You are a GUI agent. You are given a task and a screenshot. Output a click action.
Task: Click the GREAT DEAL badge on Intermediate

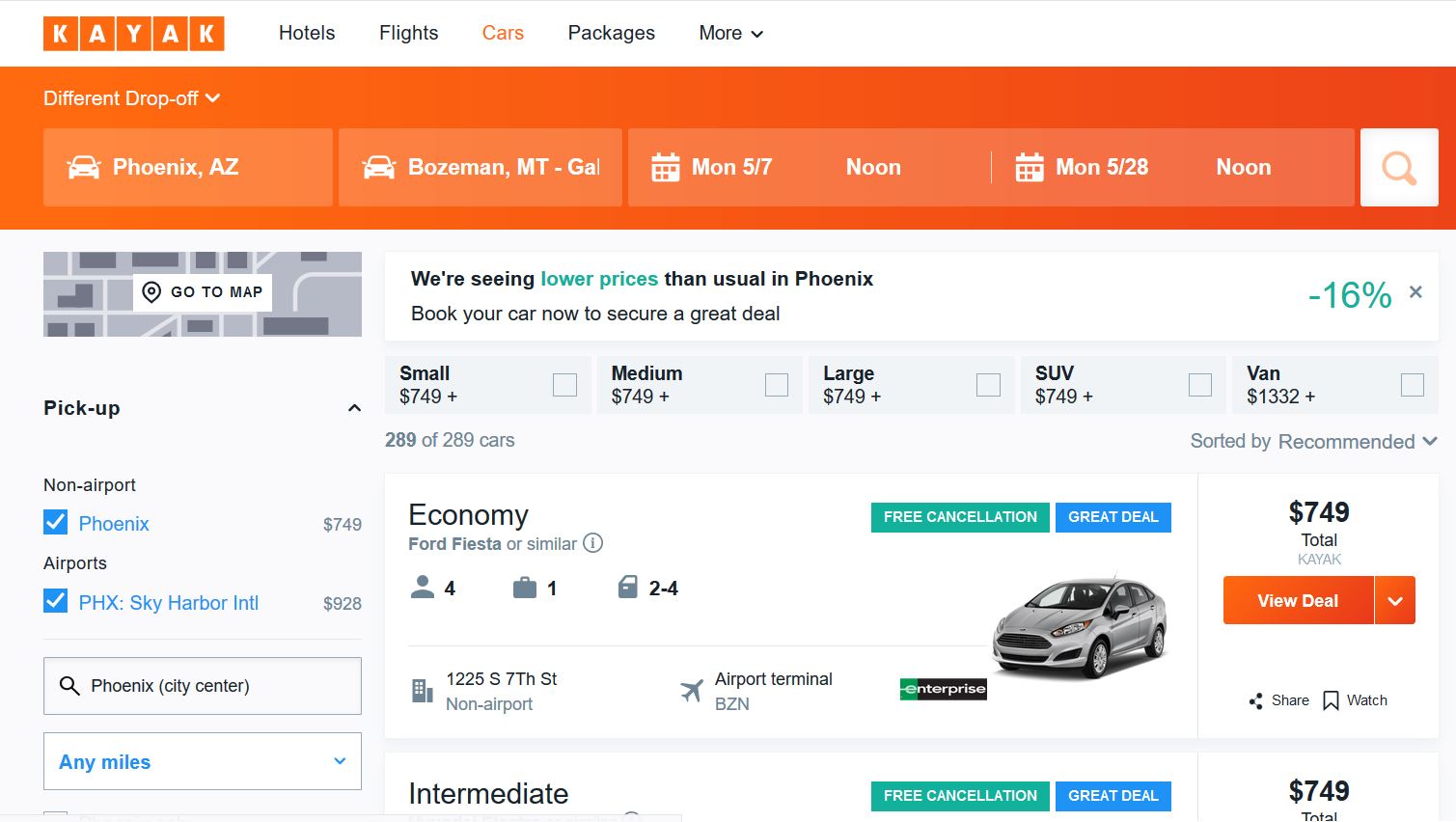[x=1113, y=796]
